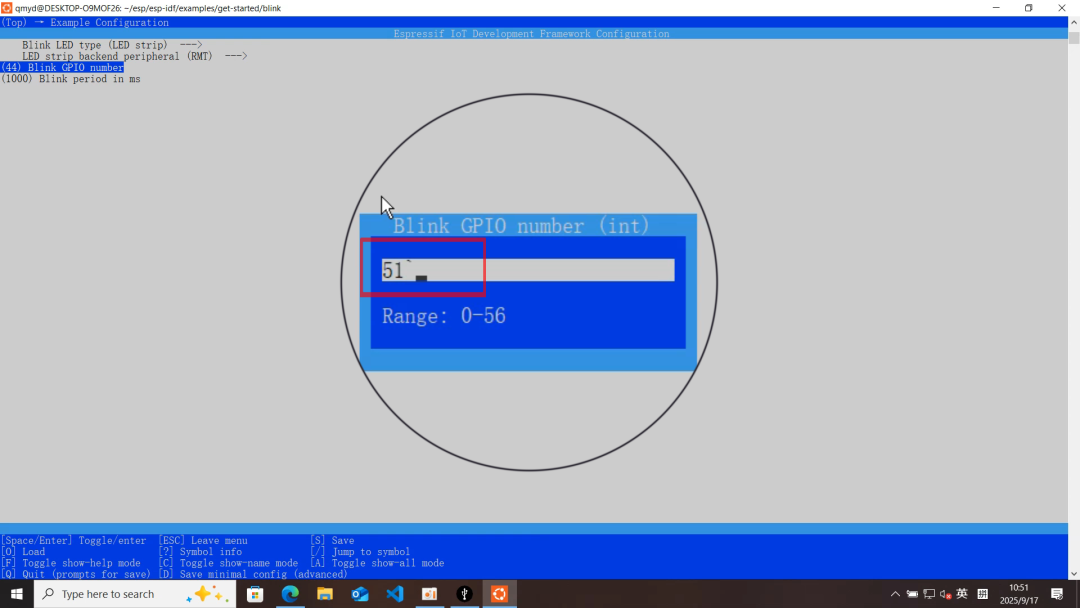This screenshot has width=1080, height=608.
Task: Click the [ESC] Leave menu hint
Action: pyautogui.click(x=202, y=541)
